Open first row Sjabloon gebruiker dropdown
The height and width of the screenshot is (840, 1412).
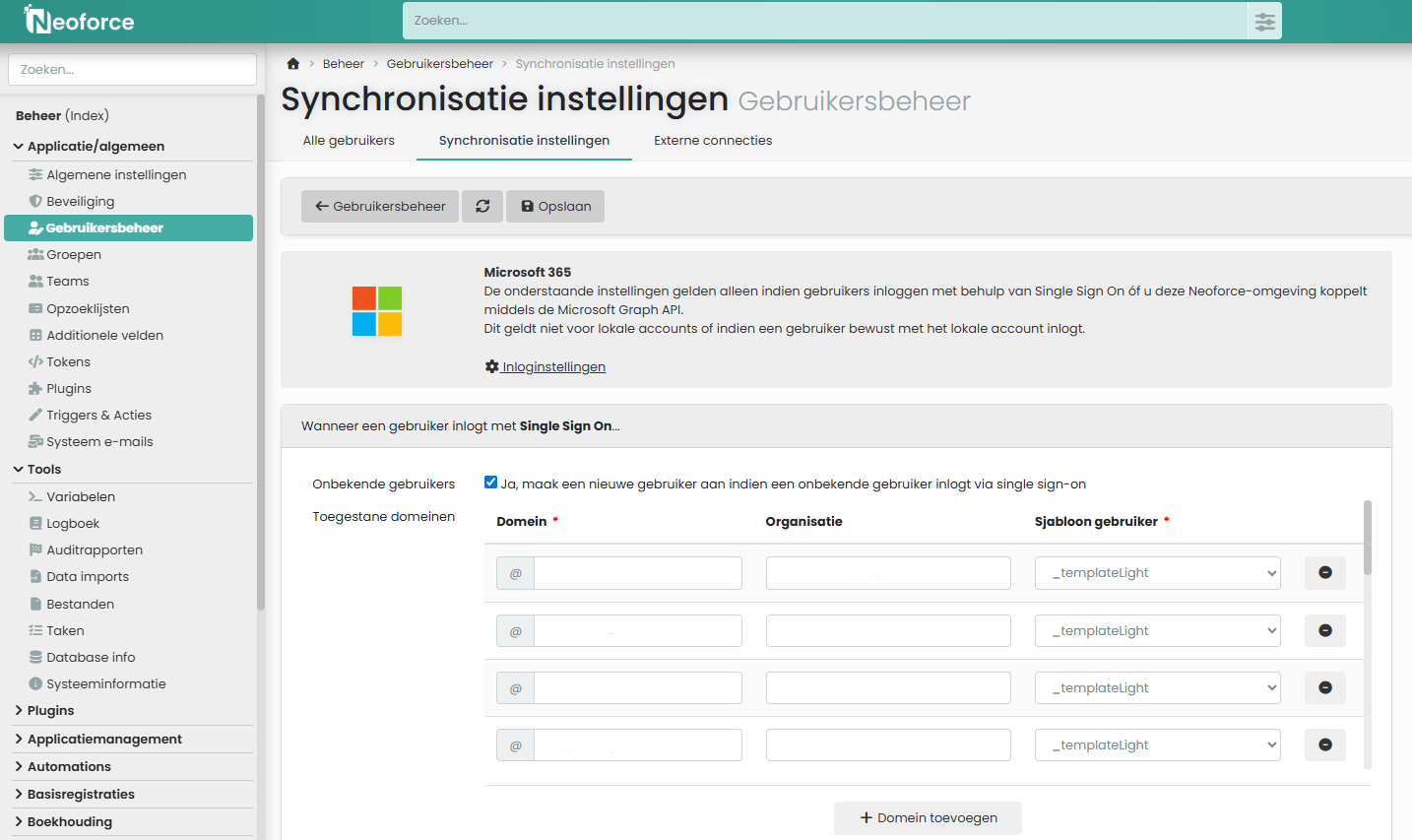click(x=1157, y=573)
